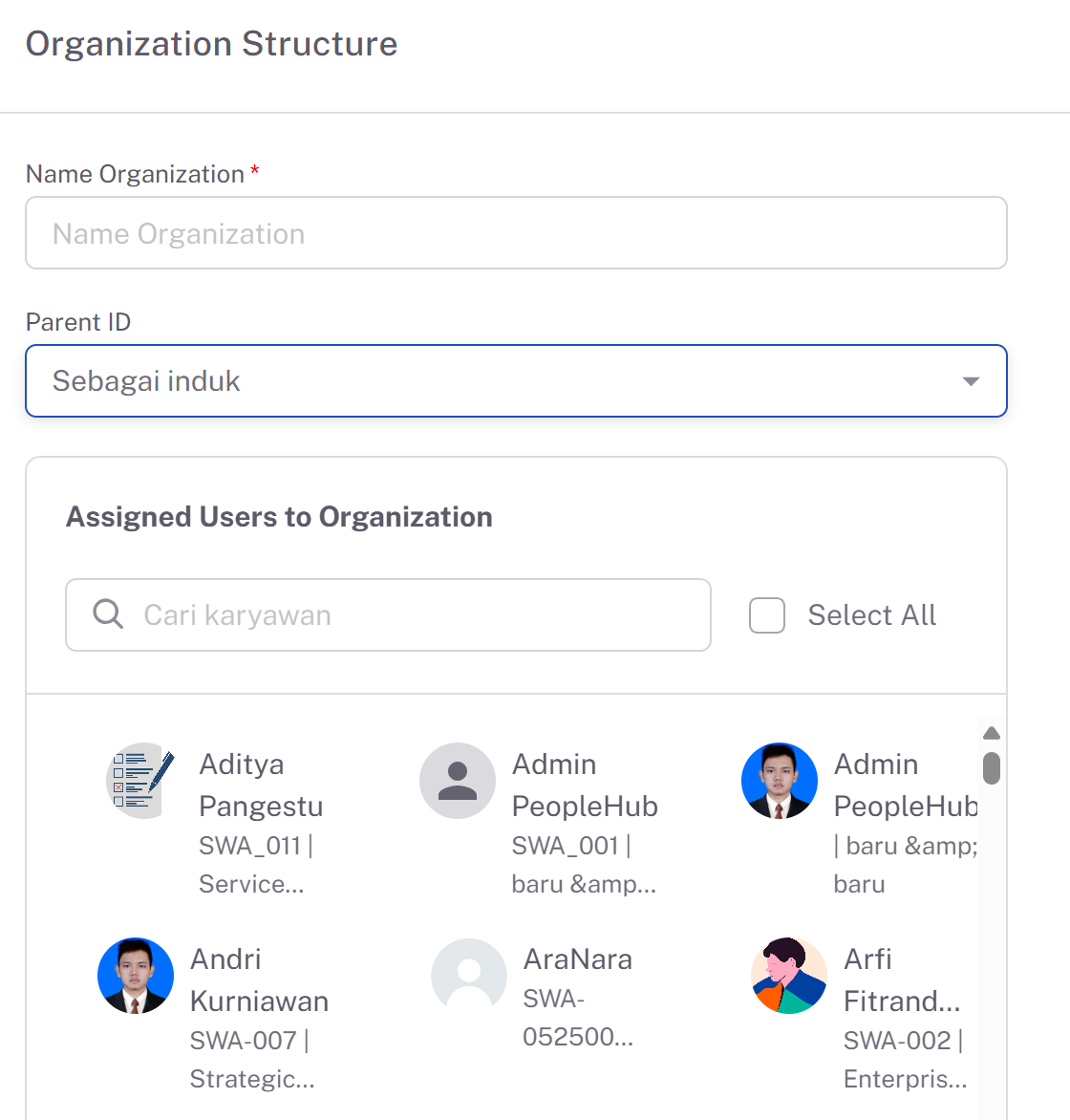Click the Parent ID dropdown caret arrow
The height and width of the screenshot is (1120, 1070).
click(971, 381)
